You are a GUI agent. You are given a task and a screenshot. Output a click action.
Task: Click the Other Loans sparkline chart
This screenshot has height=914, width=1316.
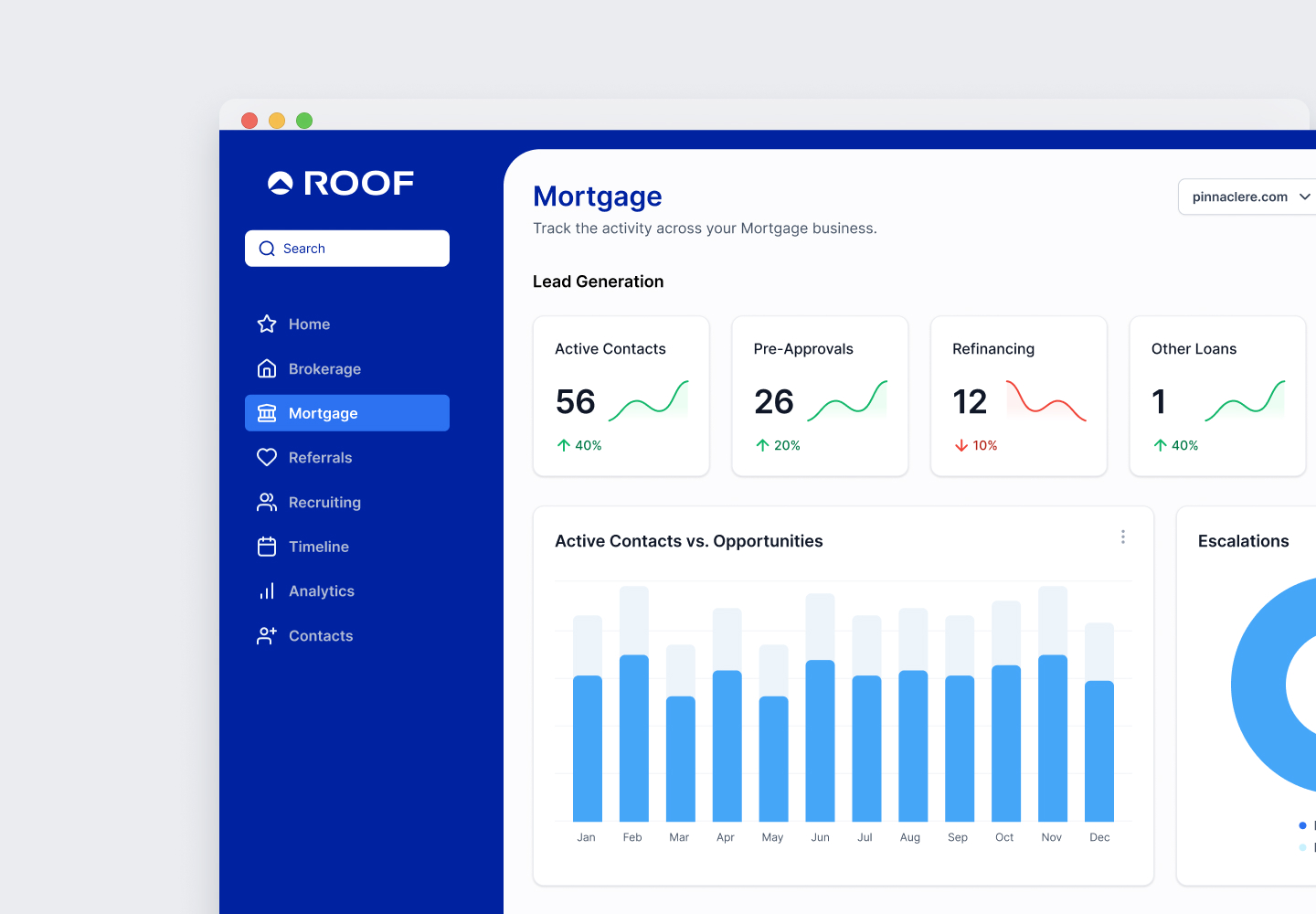1245,401
